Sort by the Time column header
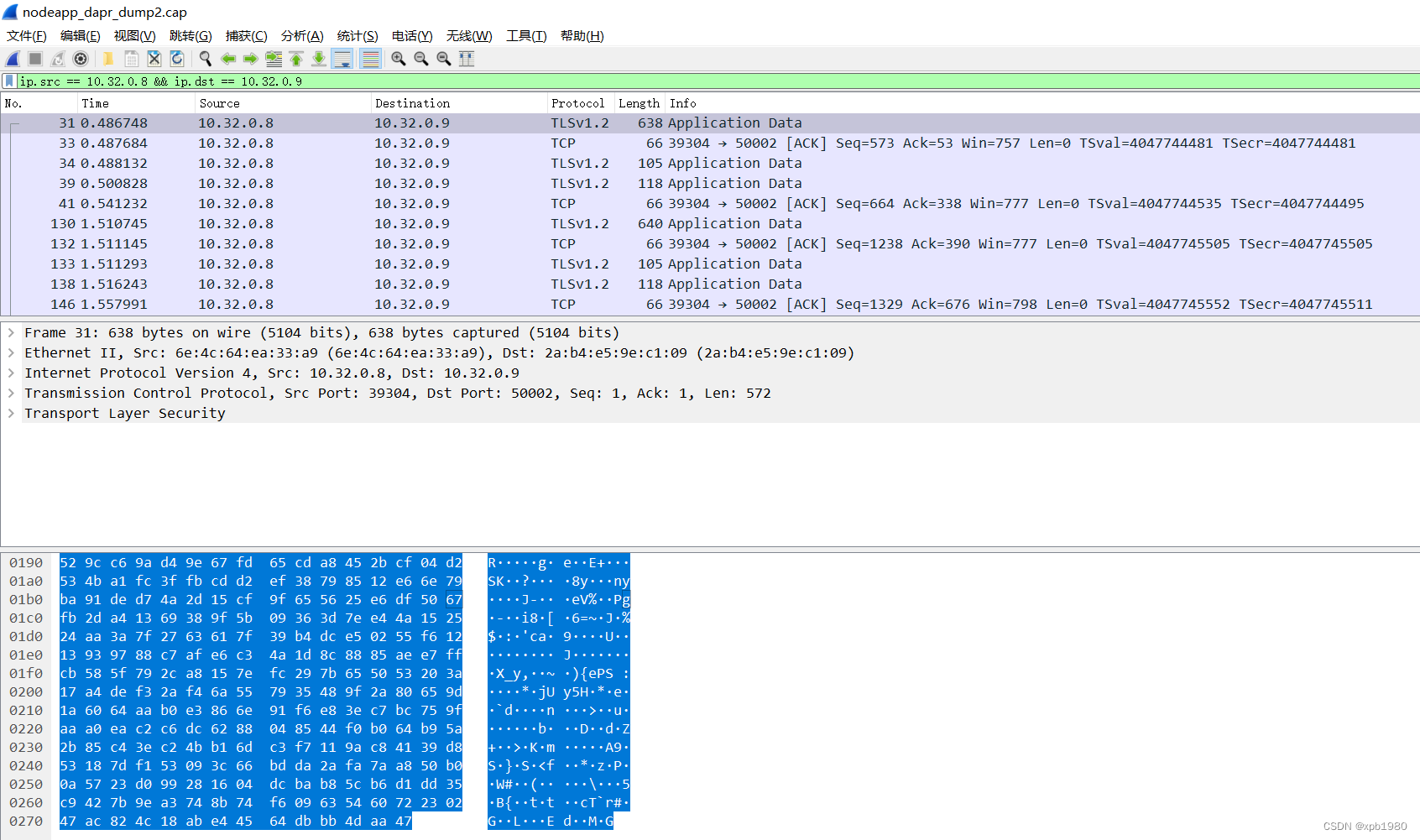Image resolution: width=1420 pixels, height=840 pixels. pos(137,103)
